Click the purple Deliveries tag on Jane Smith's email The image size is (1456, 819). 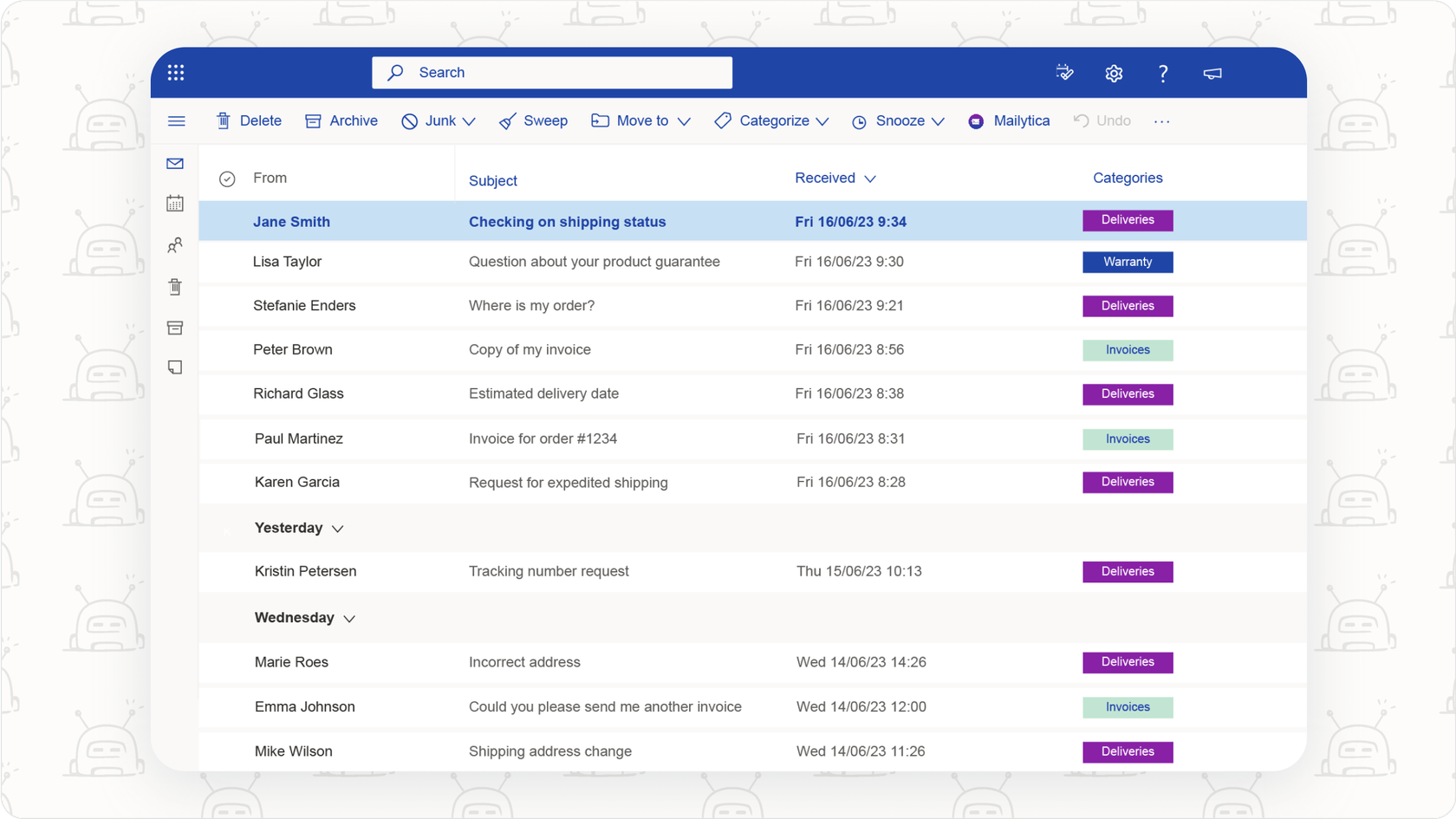(1127, 220)
